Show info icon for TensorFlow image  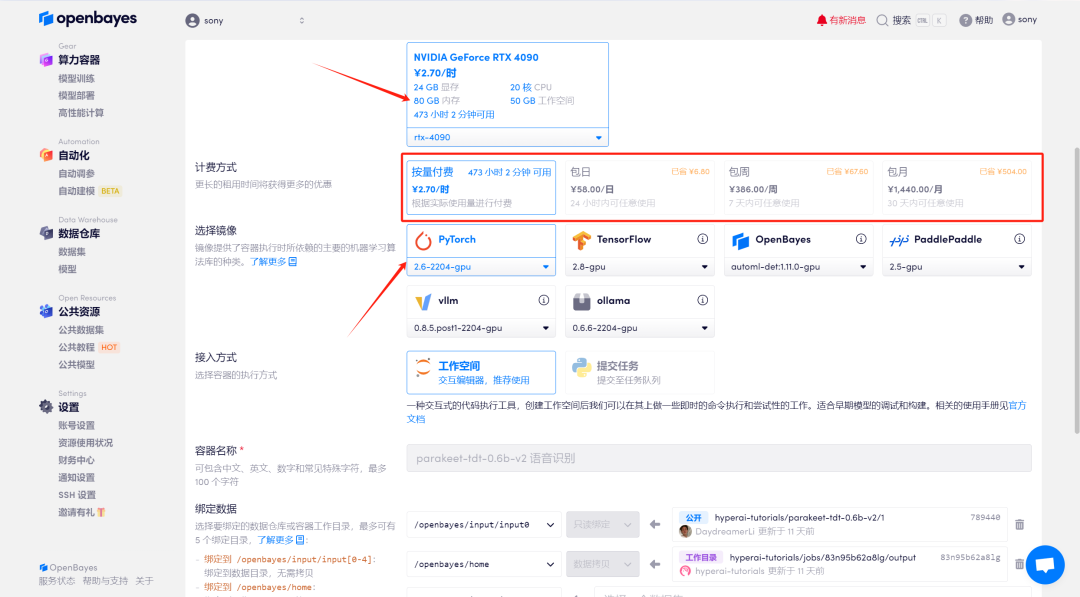pyautogui.click(x=703, y=239)
